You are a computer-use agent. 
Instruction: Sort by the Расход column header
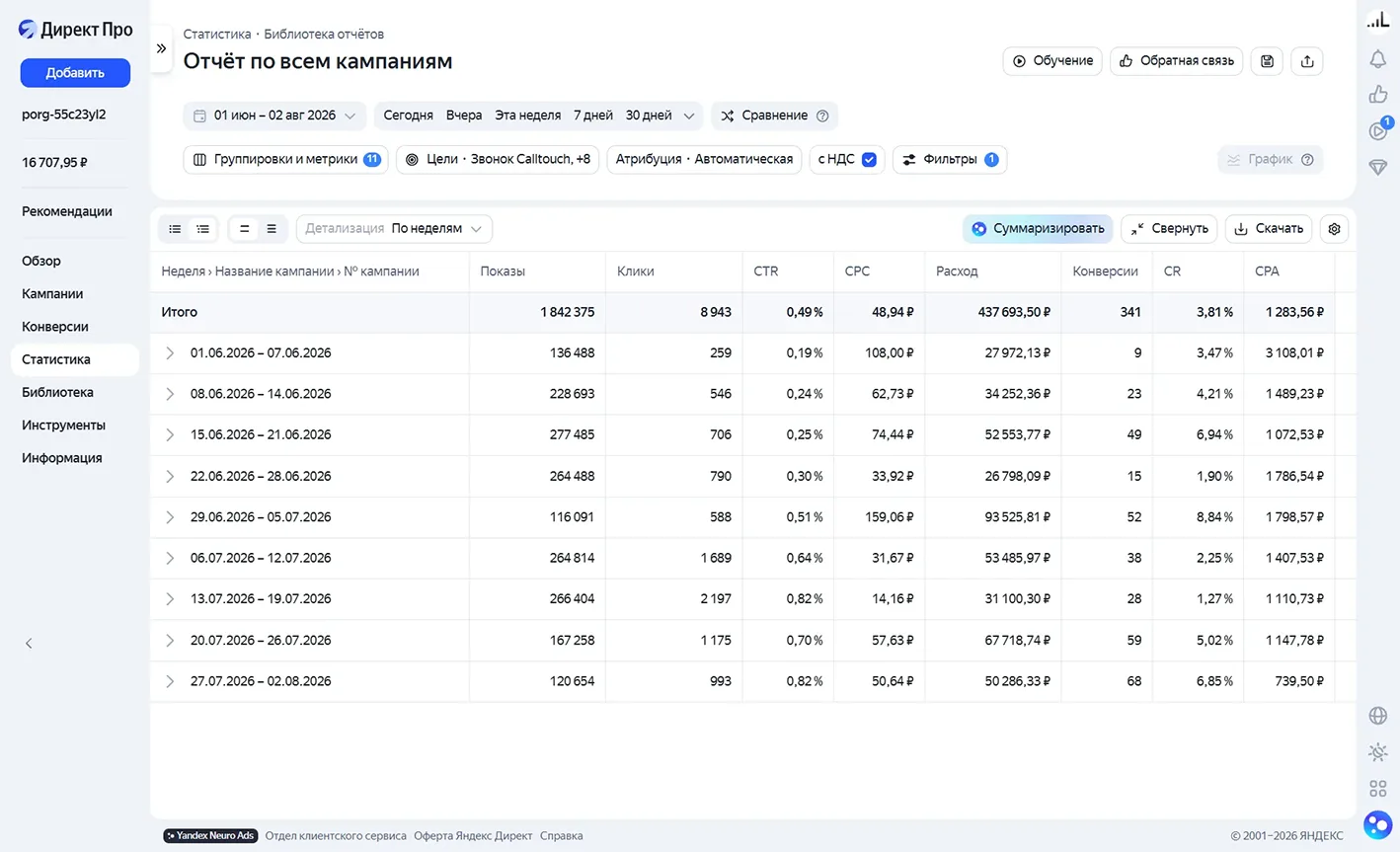957,271
